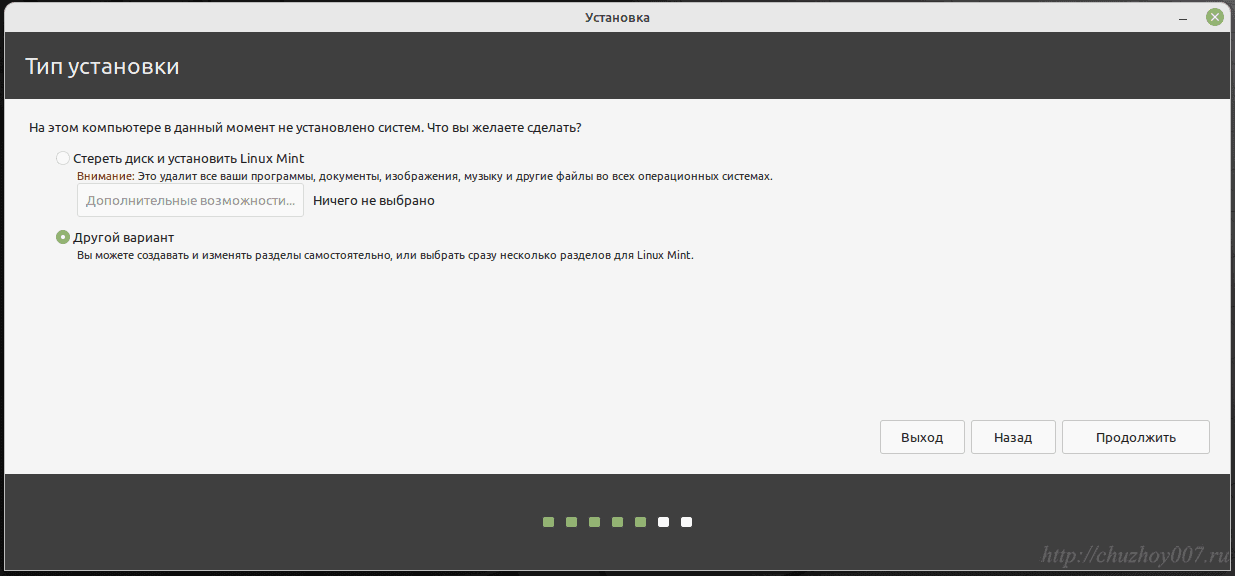Click the first green progress dot
Viewport: 1235px width, 576px height.
click(548, 522)
